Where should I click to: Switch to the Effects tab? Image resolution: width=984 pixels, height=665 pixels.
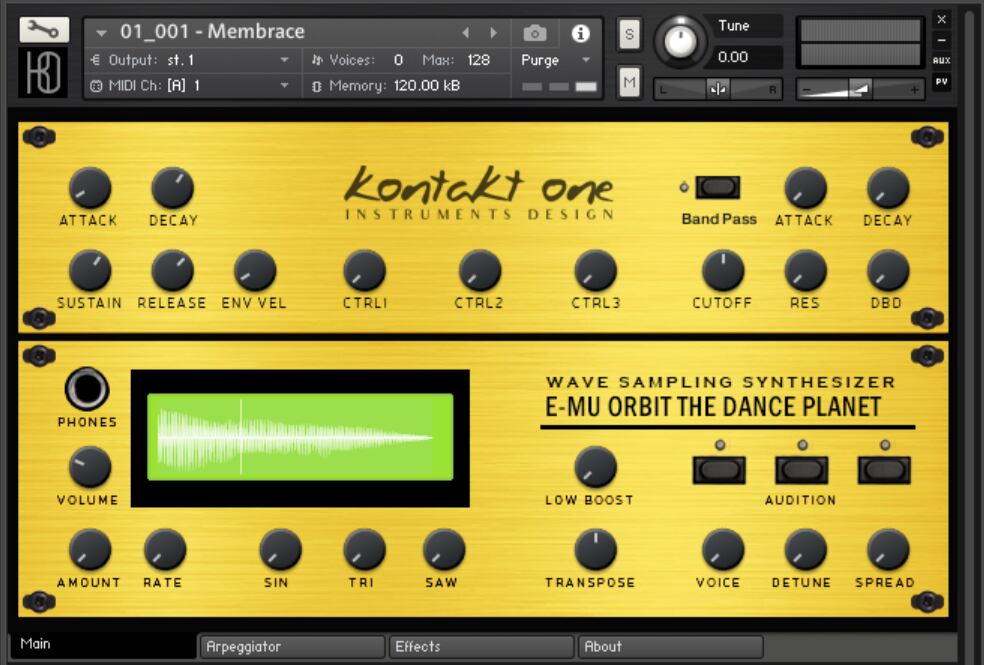coord(481,647)
